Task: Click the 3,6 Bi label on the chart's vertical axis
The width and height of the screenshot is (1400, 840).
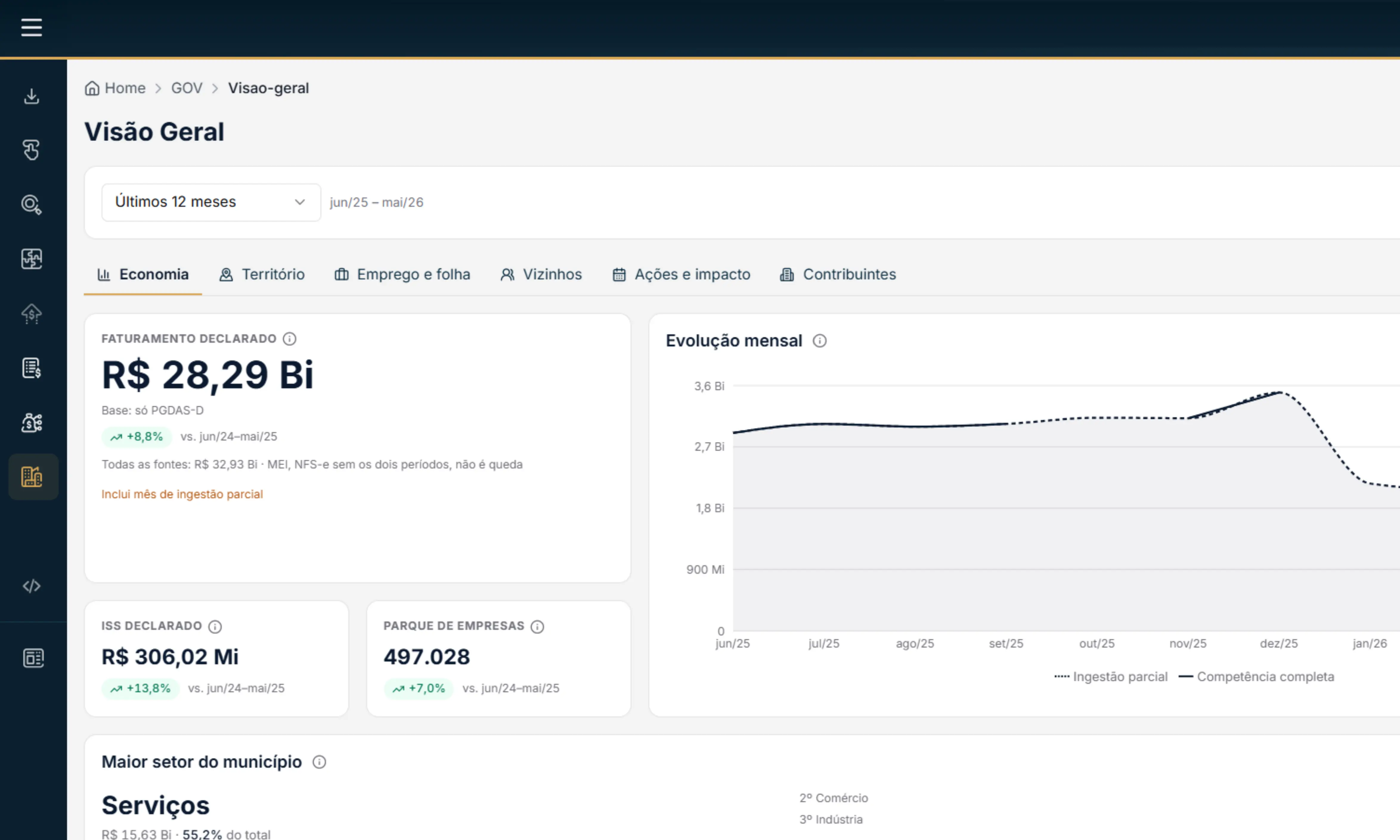Action: 709,387
